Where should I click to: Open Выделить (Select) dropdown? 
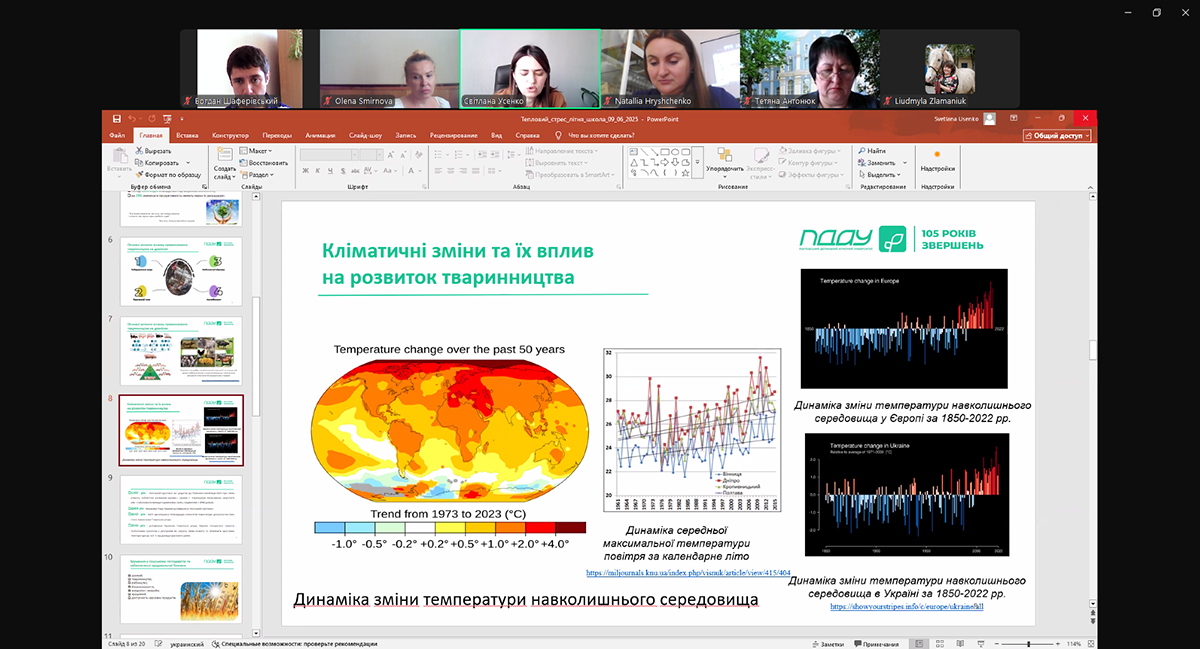click(x=879, y=175)
